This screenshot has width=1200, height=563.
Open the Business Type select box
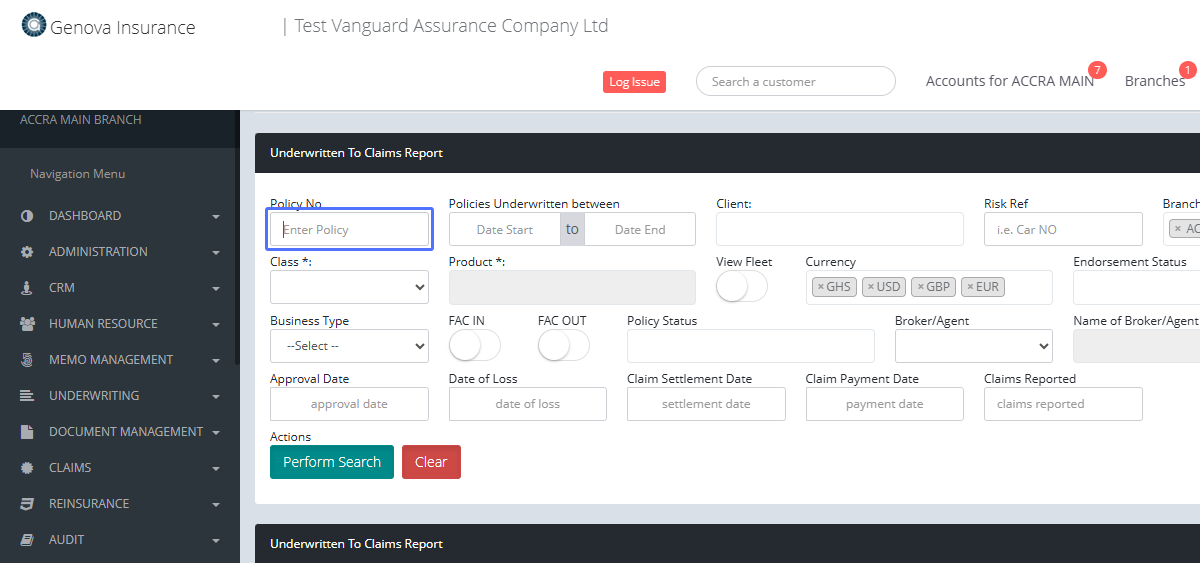[x=349, y=346]
